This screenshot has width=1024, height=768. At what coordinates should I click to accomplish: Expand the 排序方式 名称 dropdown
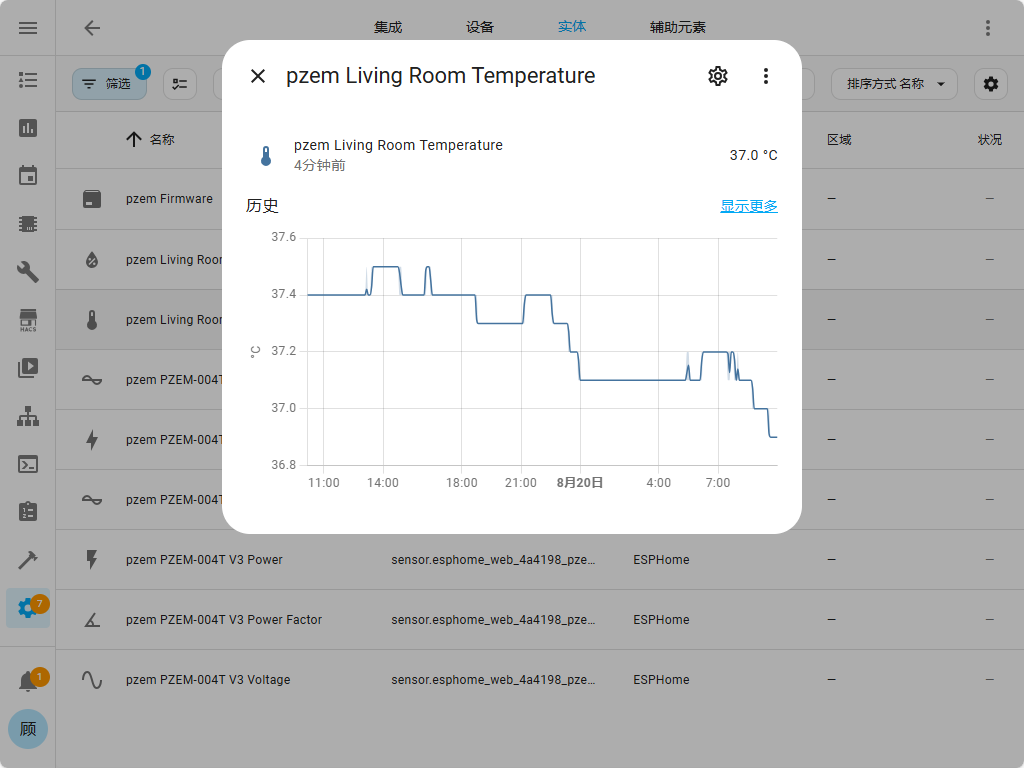[894, 84]
